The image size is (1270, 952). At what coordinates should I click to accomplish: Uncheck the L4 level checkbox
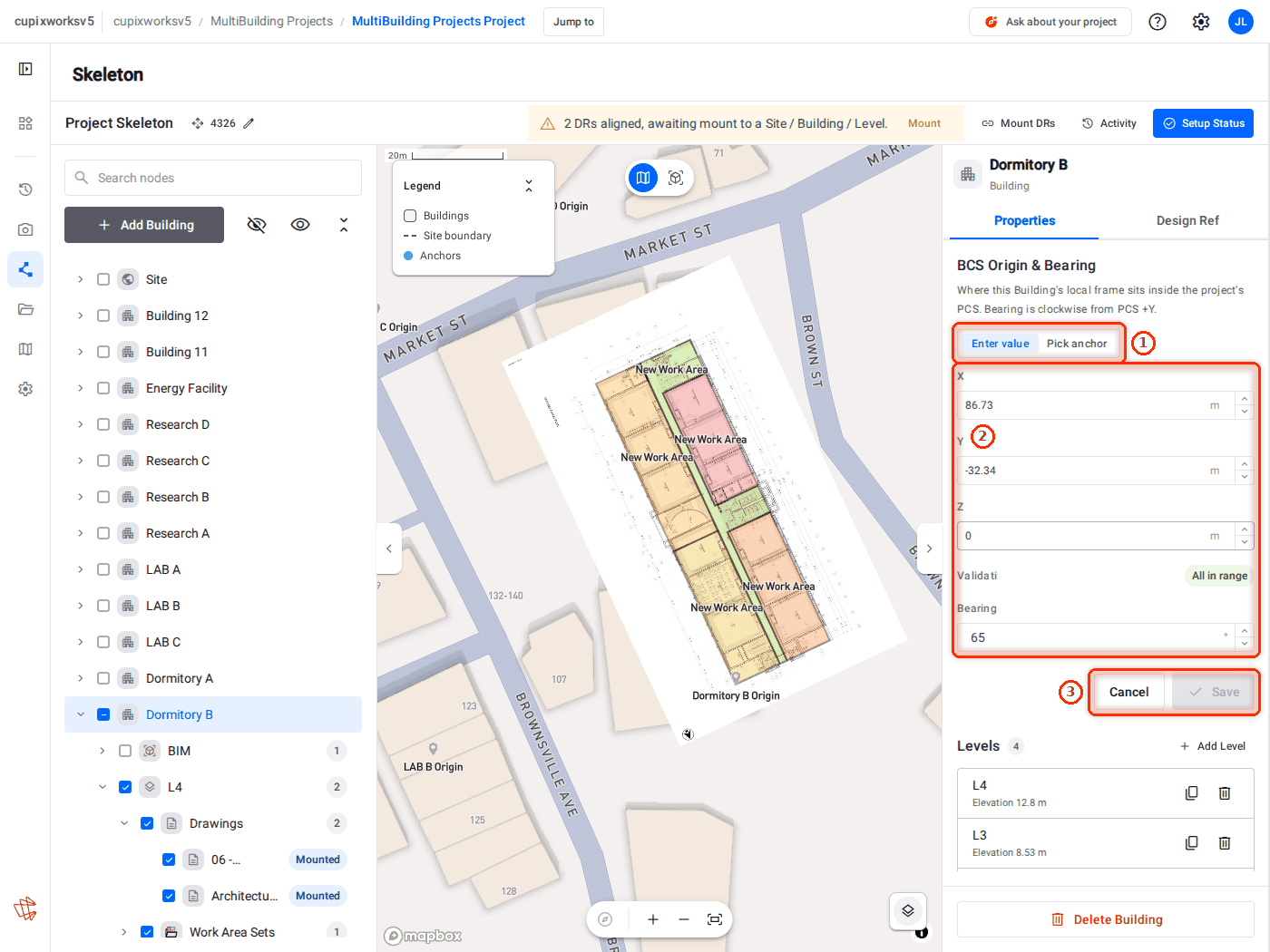click(125, 787)
